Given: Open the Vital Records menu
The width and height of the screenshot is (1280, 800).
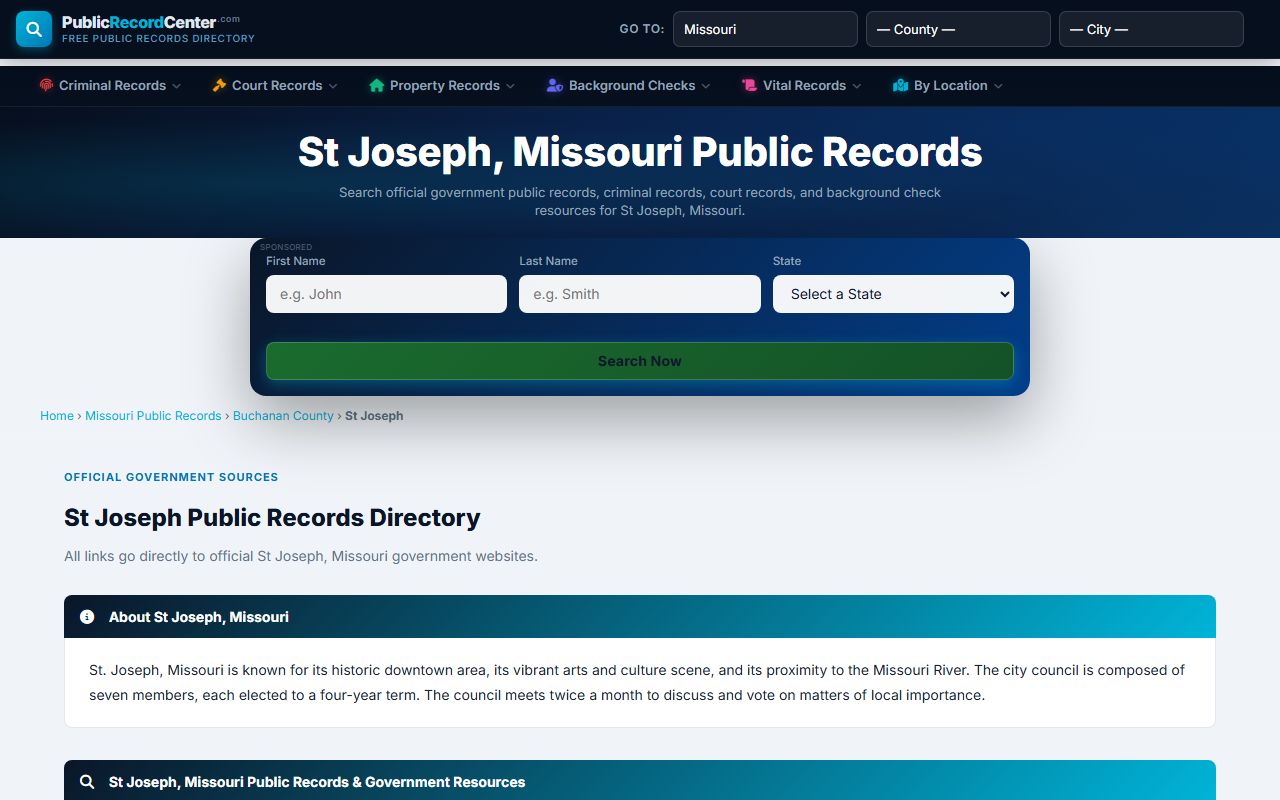Looking at the screenshot, I should coord(801,86).
